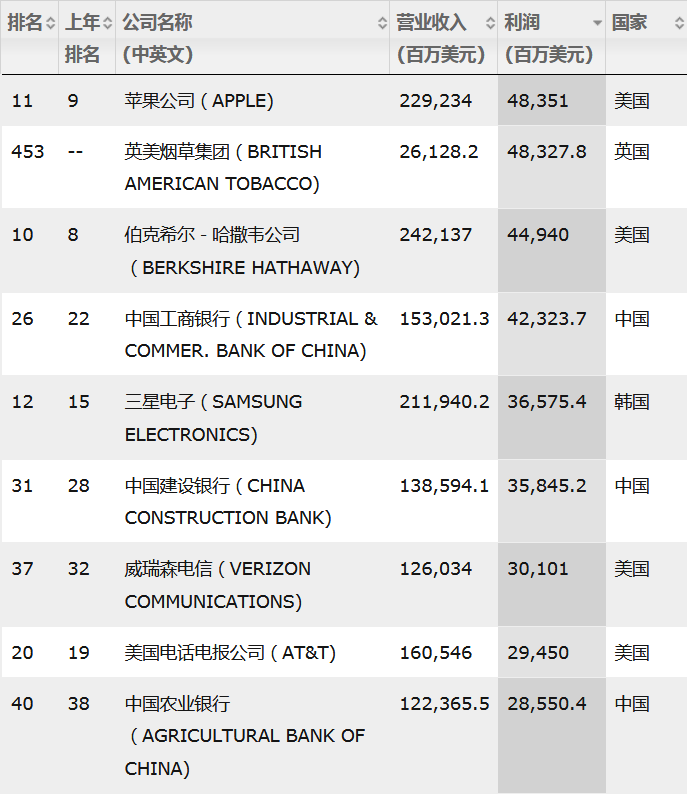Click the SAMSUNG ELECTRONICS company entry
The width and height of the screenshot is (687, 794).
pos(213,418)
